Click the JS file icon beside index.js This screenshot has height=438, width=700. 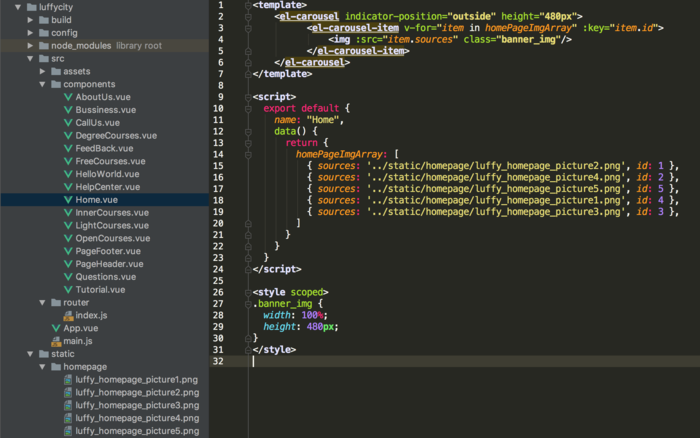point(68,316)
